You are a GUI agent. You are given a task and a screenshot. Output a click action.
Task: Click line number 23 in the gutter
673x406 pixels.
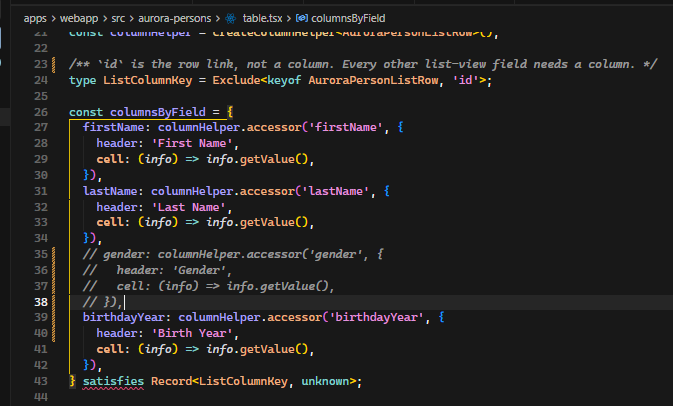click(41, 64)
